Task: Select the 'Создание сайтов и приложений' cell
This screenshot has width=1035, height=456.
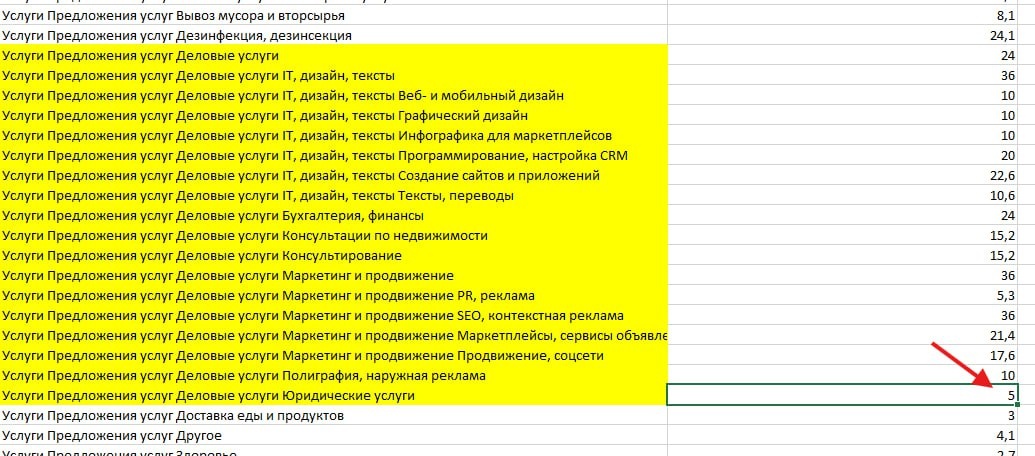Action: (333, 176)
